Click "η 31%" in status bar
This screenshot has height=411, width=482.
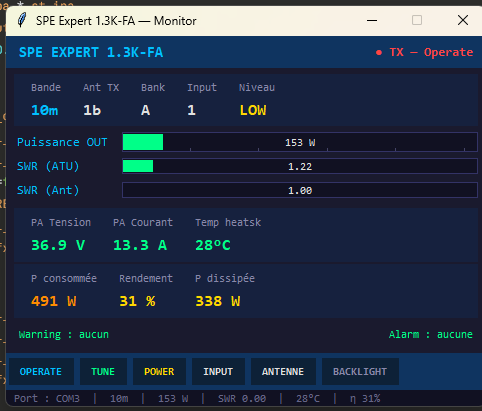coord(365,399)
